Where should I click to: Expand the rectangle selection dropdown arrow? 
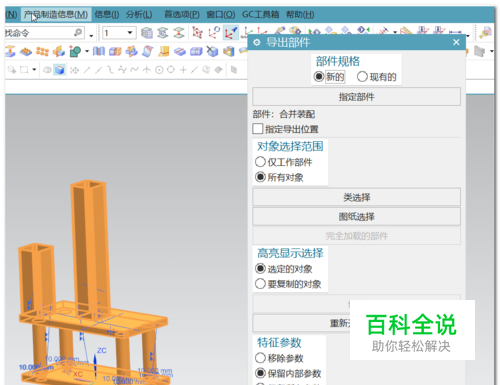coord(34,70)
